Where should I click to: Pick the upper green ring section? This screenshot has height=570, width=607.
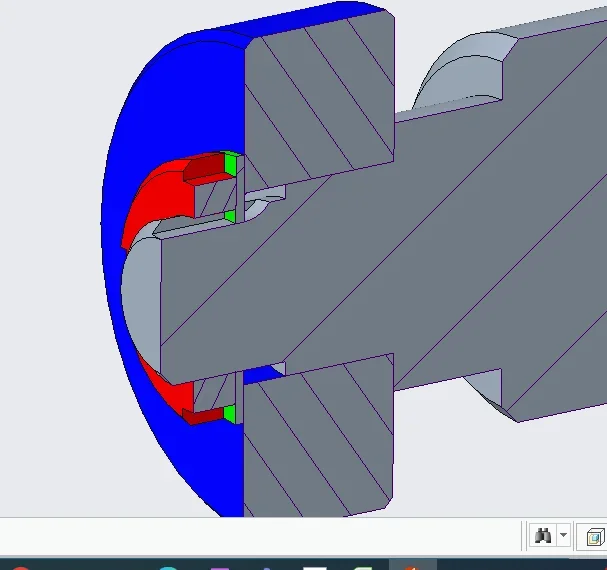[232, 163]
